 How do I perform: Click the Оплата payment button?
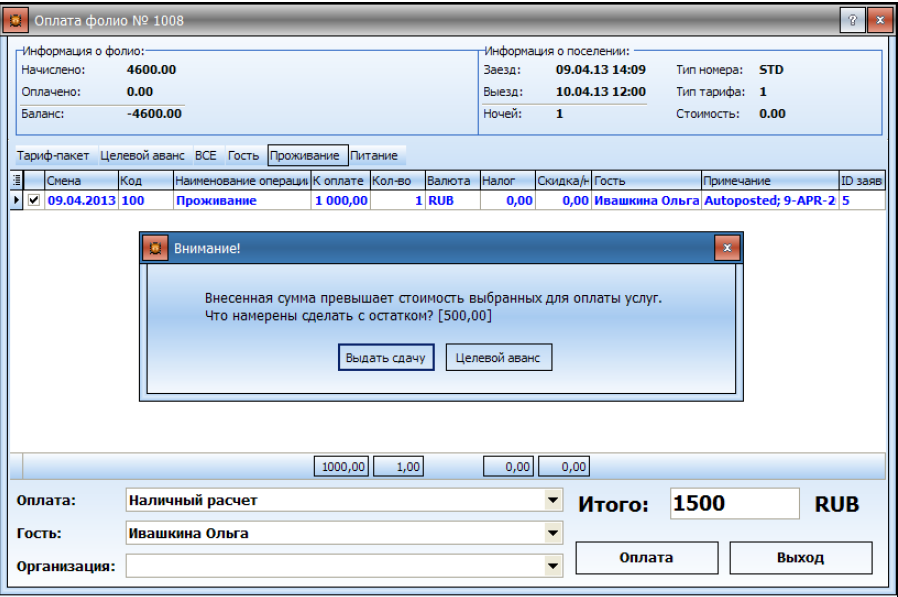pyautogui.click(x=647, y=557)
